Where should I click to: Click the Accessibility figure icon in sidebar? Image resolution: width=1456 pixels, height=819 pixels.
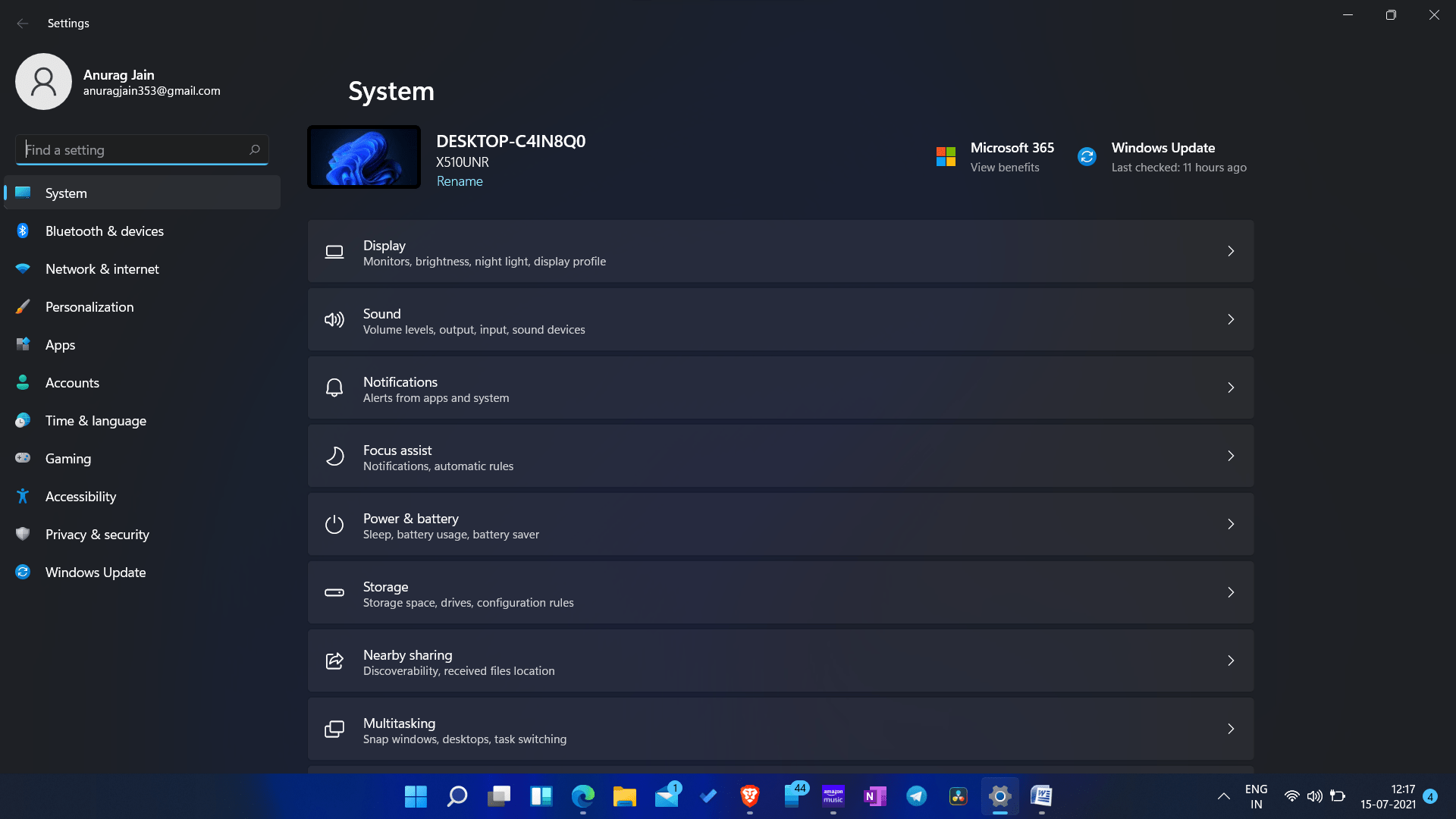pos(23,497)
